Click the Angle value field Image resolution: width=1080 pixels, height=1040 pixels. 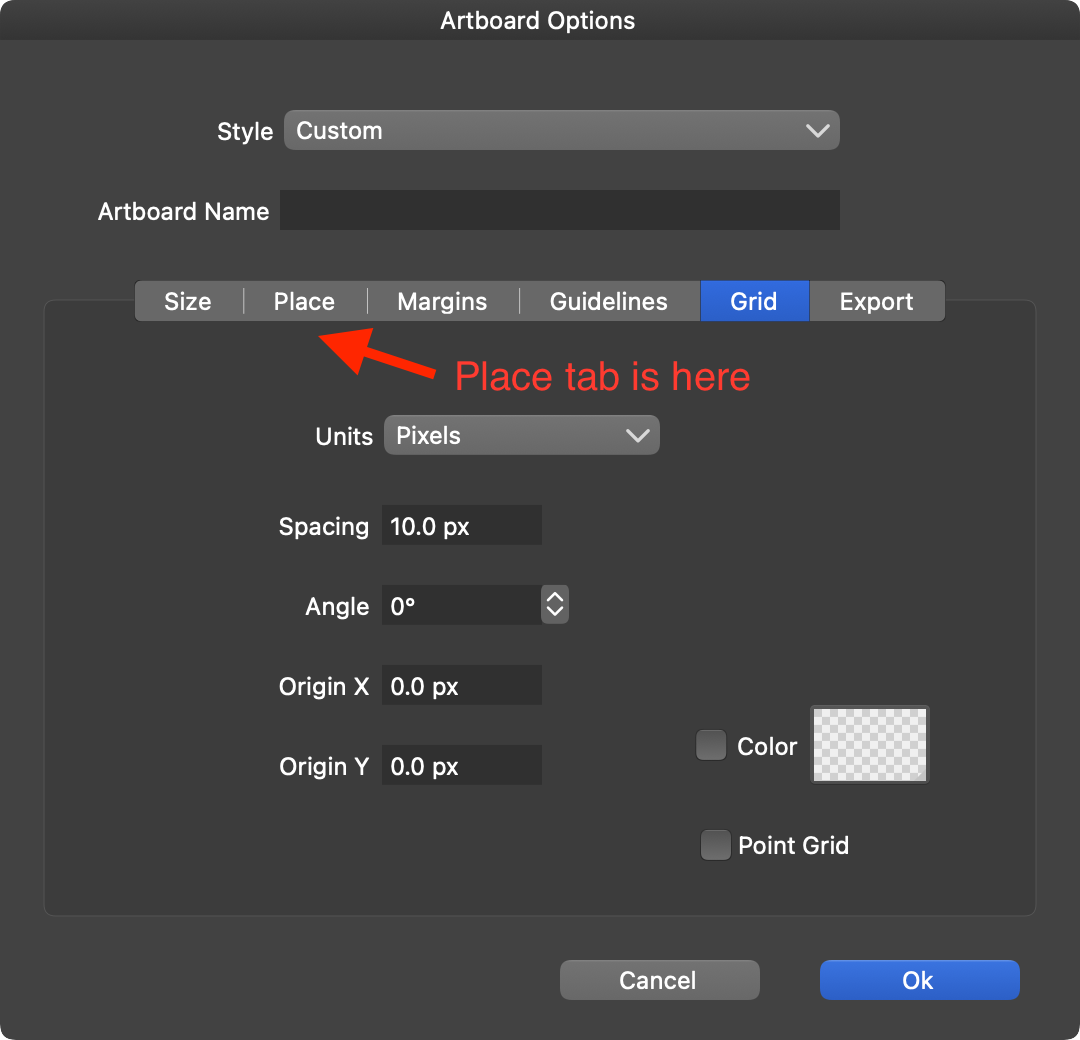coord(460,606)
